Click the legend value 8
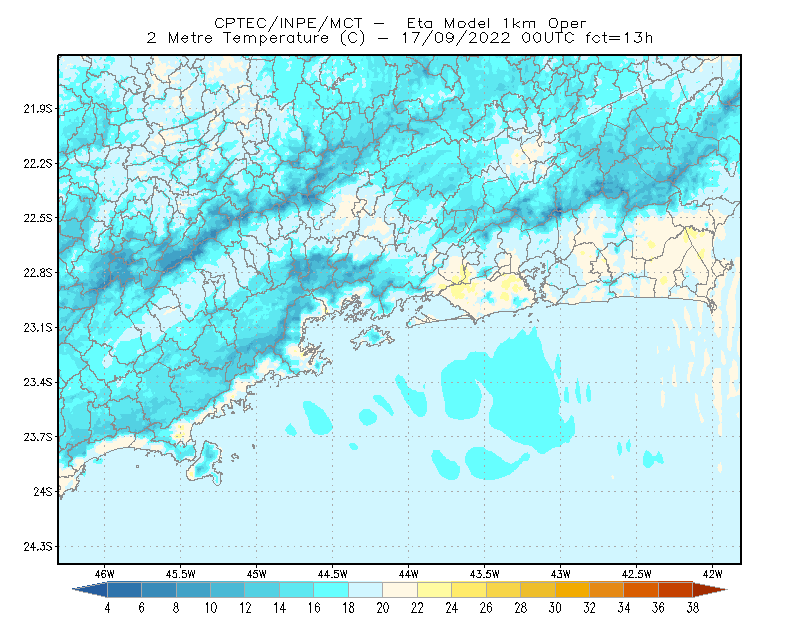Viewport: 800px width, 618px height. coord(177,608)
